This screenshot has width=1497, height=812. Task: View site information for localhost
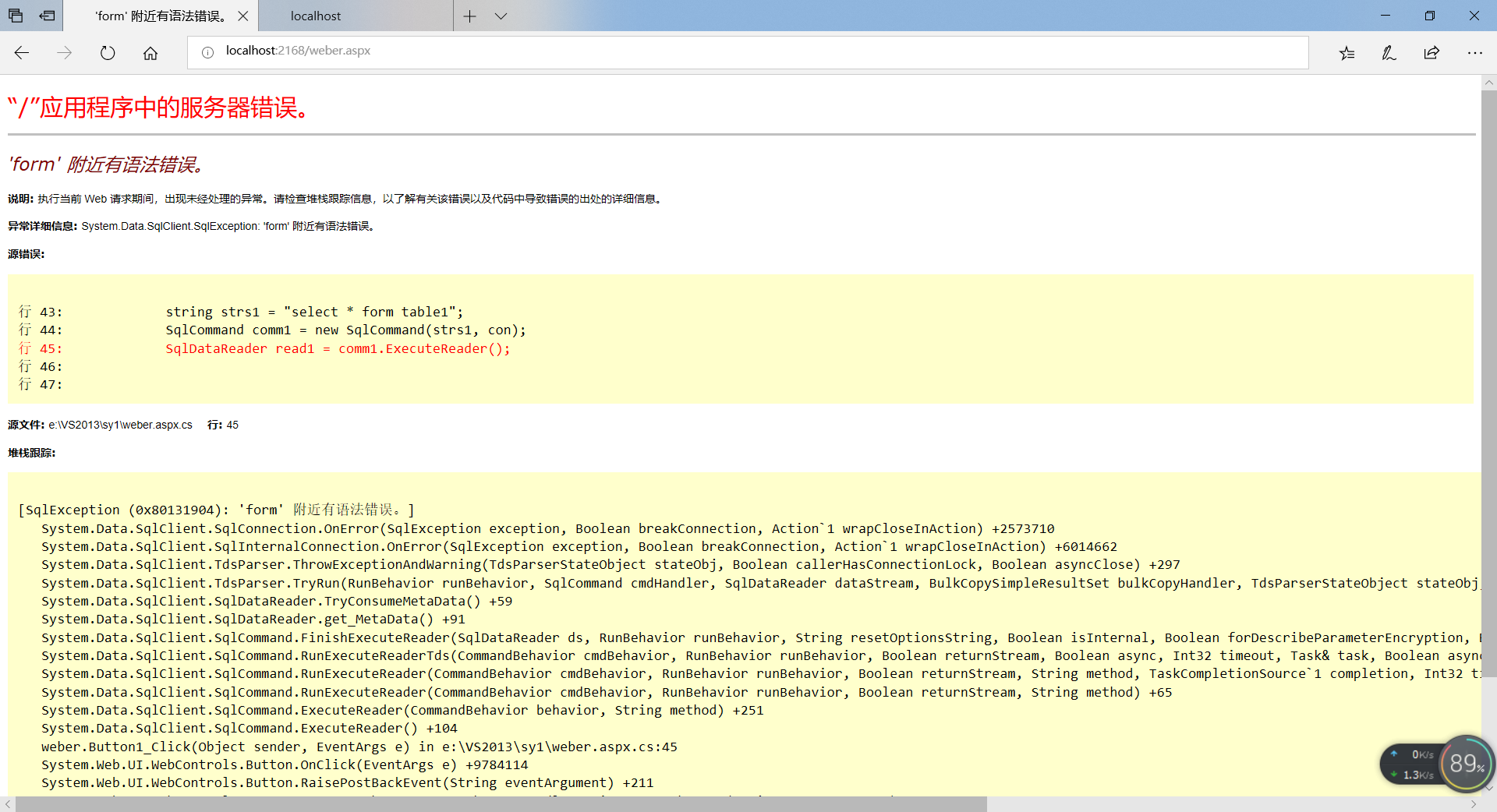pos(207,51)
